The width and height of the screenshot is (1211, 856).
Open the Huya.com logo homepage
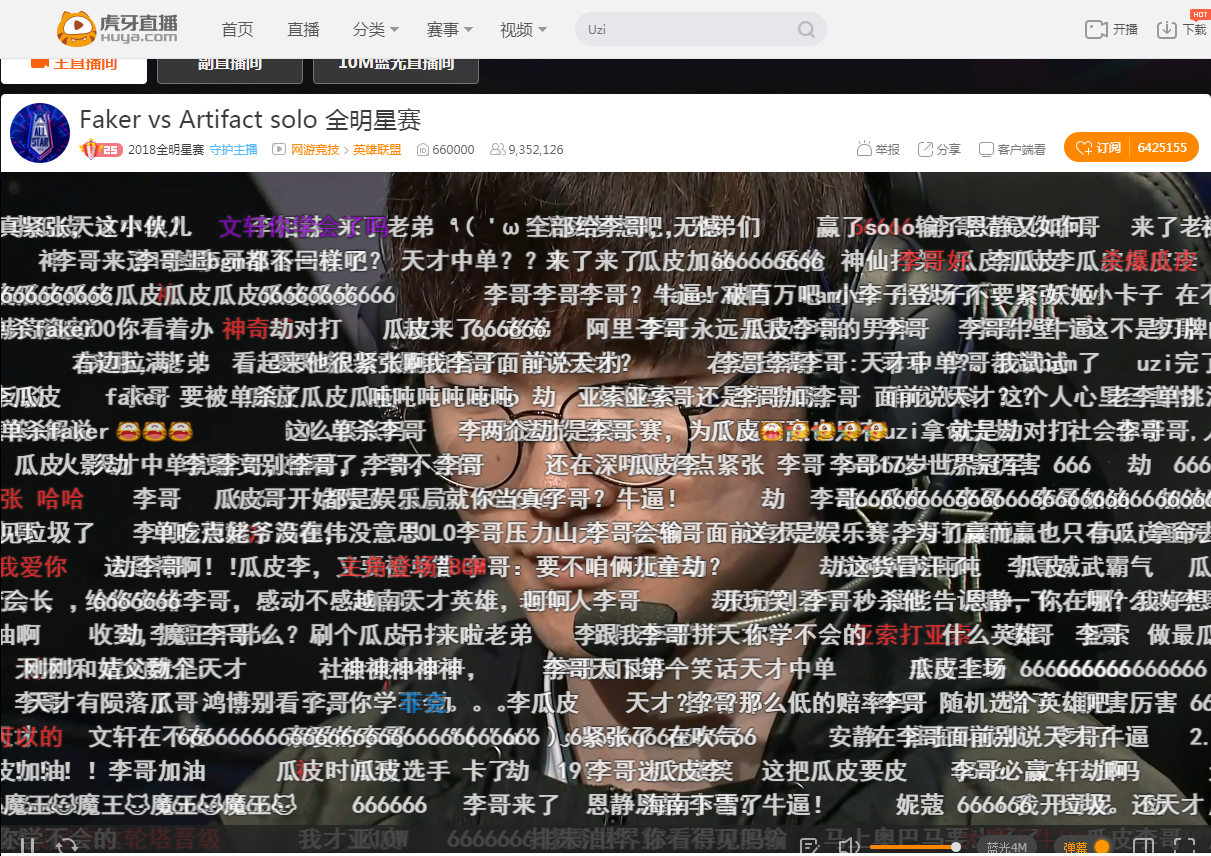pyautogui.click(x=118, y=29)
